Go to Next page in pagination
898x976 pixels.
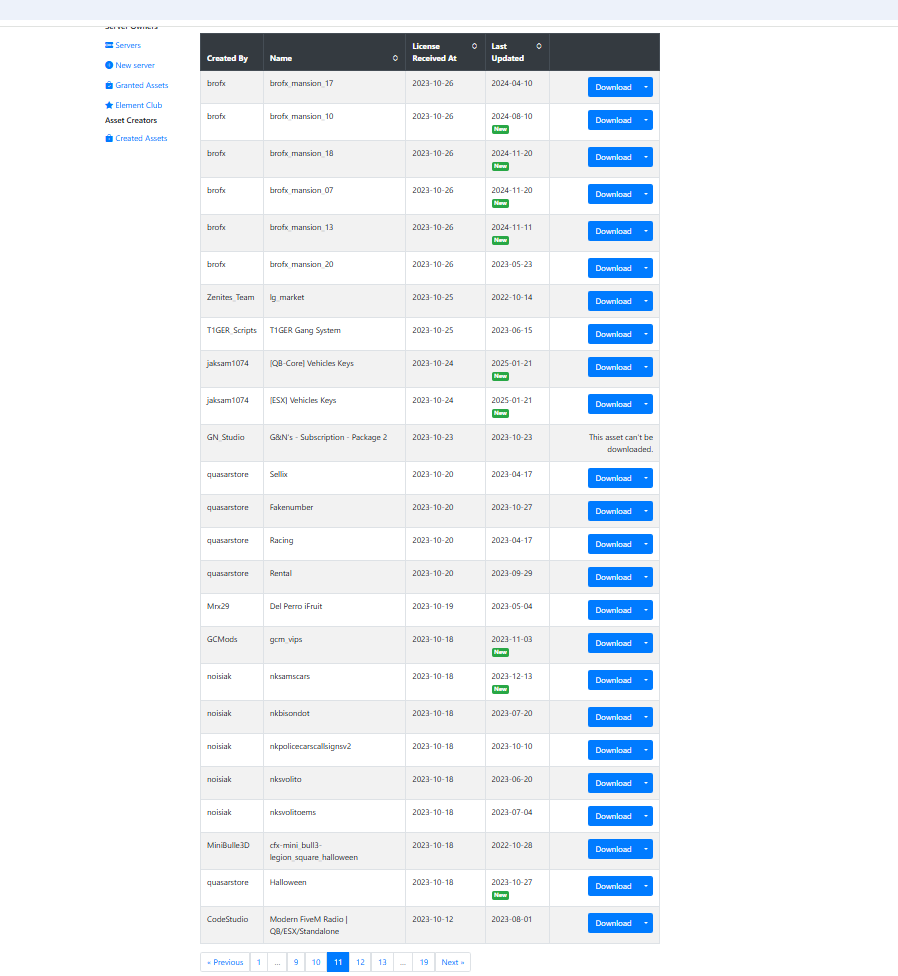tap(452, 962)
